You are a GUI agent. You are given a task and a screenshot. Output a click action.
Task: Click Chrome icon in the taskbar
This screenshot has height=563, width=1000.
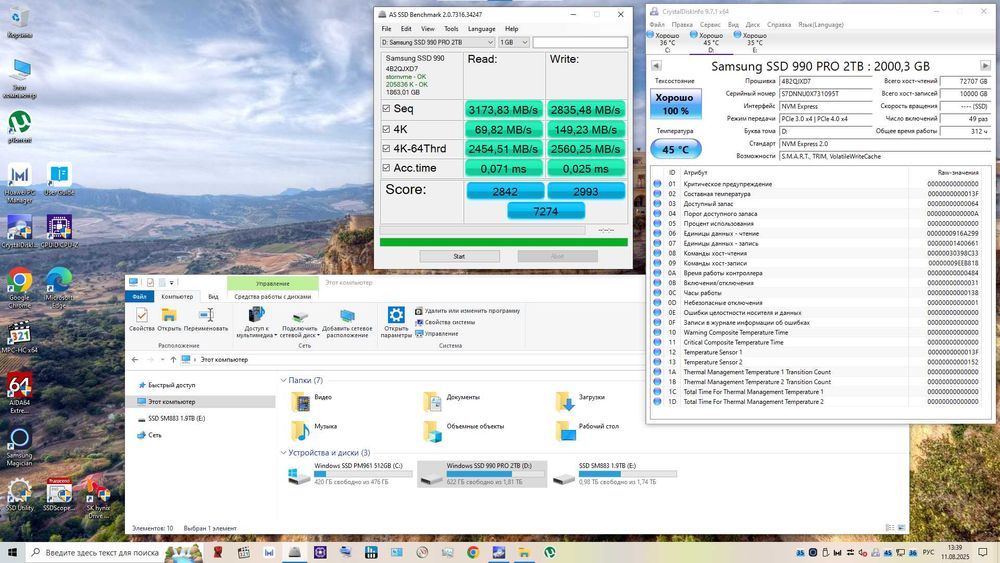pyautogui.click(x=473, y=552)
